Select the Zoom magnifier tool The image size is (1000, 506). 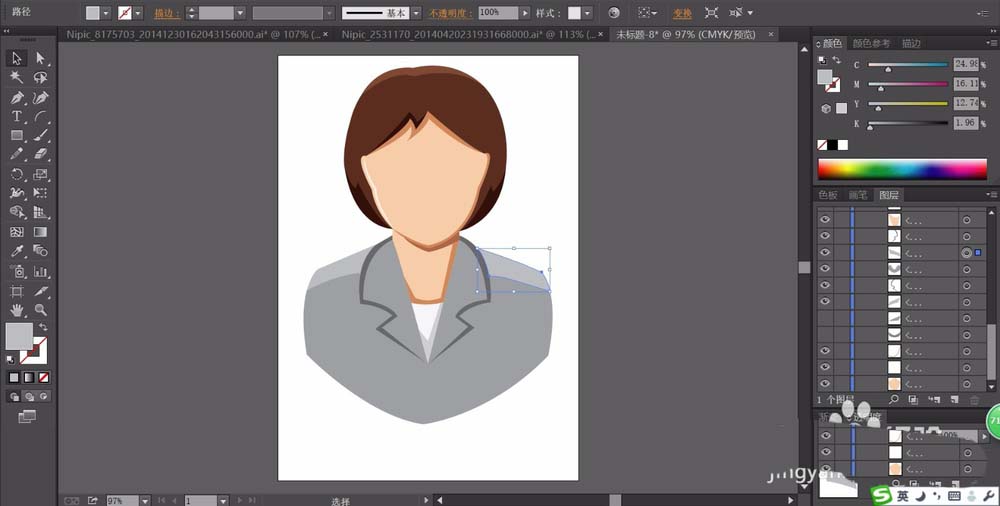point(41,310)
